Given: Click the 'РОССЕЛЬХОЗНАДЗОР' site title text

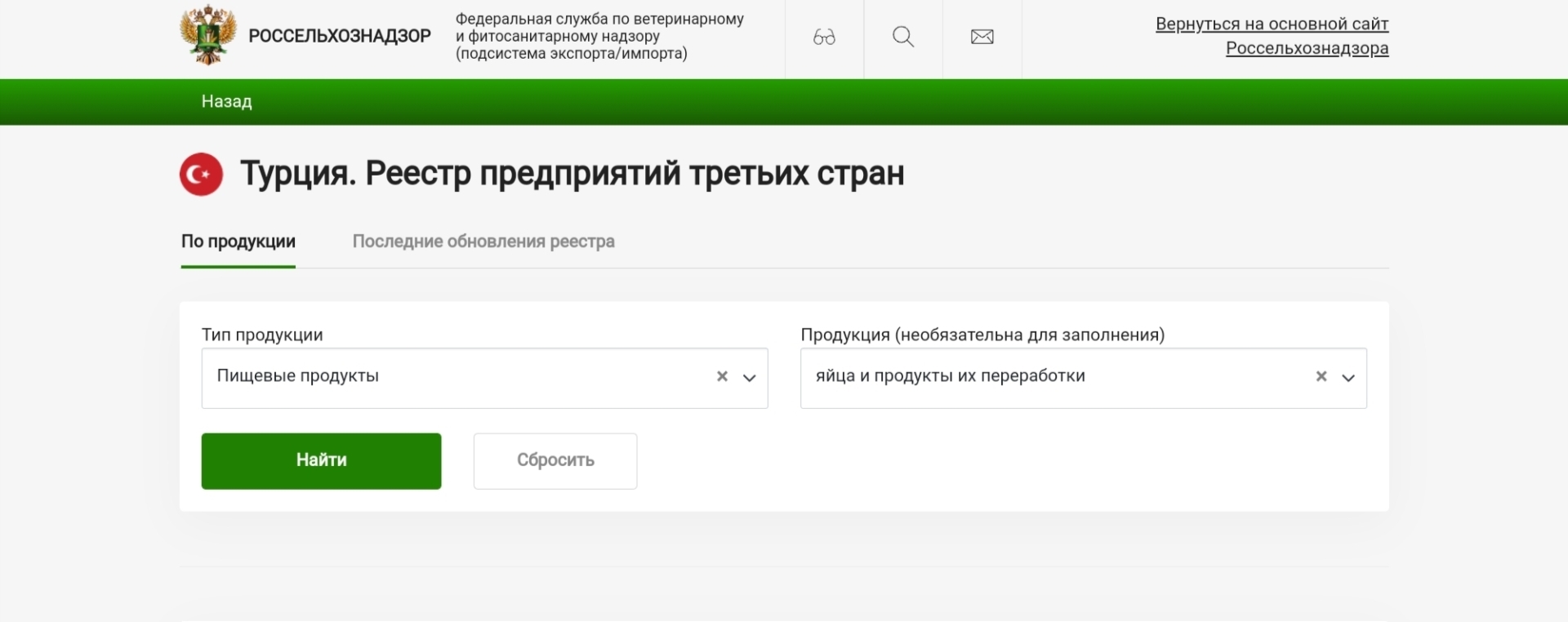Looking at the screenshot, I should coord(340,36).
